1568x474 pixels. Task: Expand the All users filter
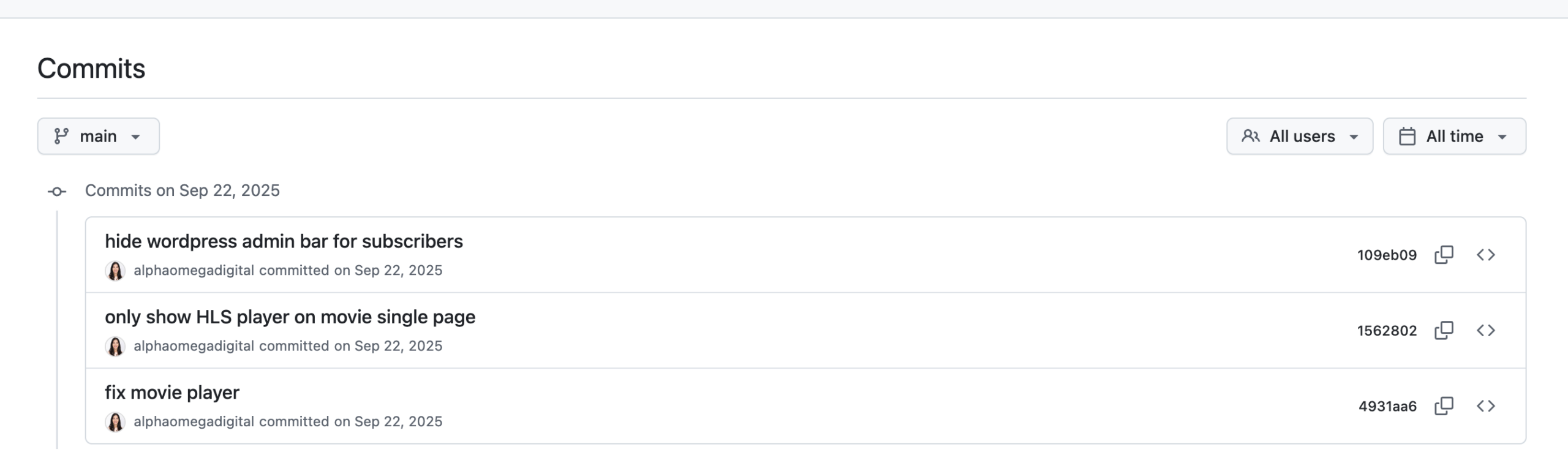pyautogui.click(x=1299, y=136)
